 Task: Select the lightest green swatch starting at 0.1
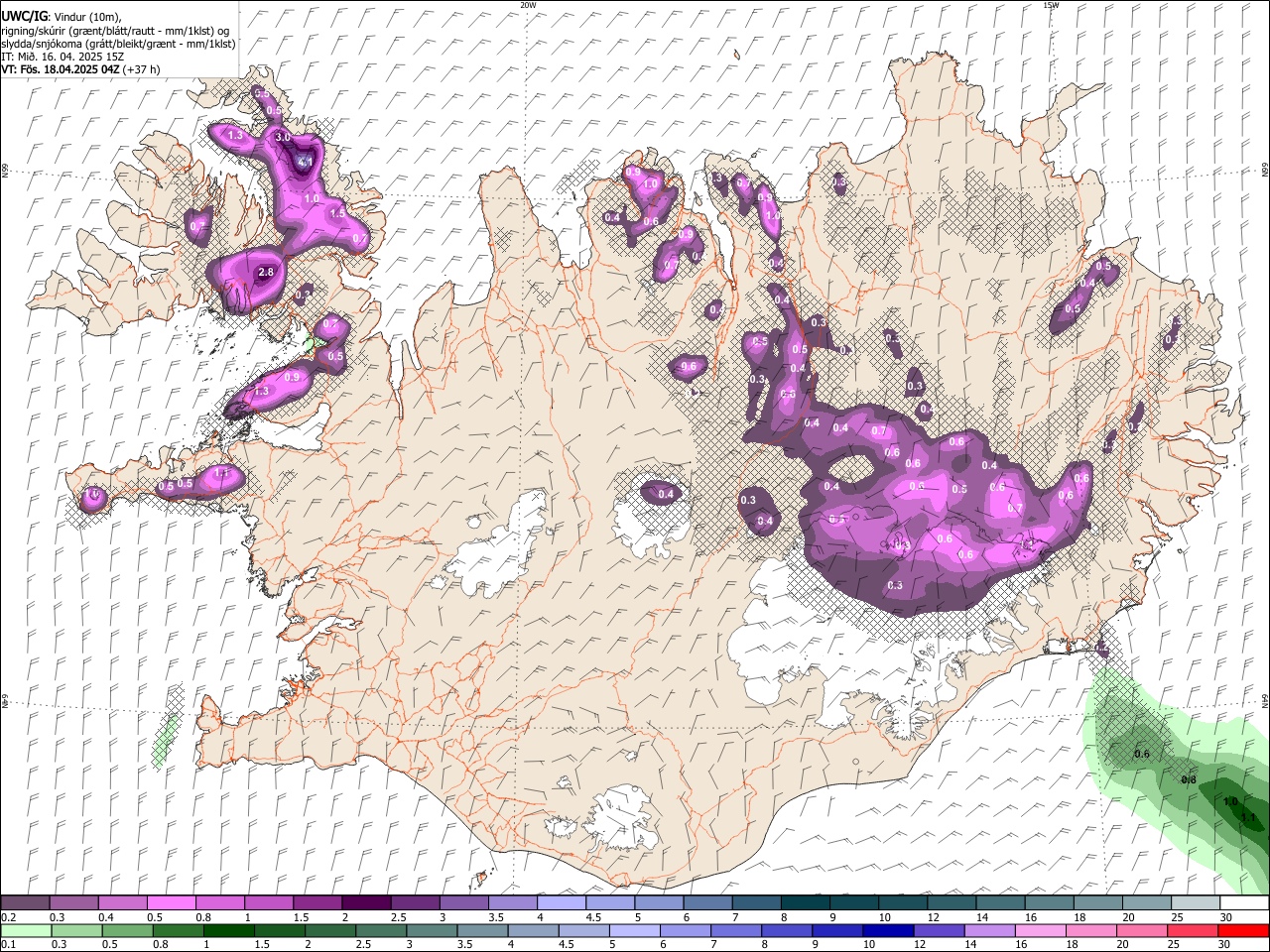[27, 930]
